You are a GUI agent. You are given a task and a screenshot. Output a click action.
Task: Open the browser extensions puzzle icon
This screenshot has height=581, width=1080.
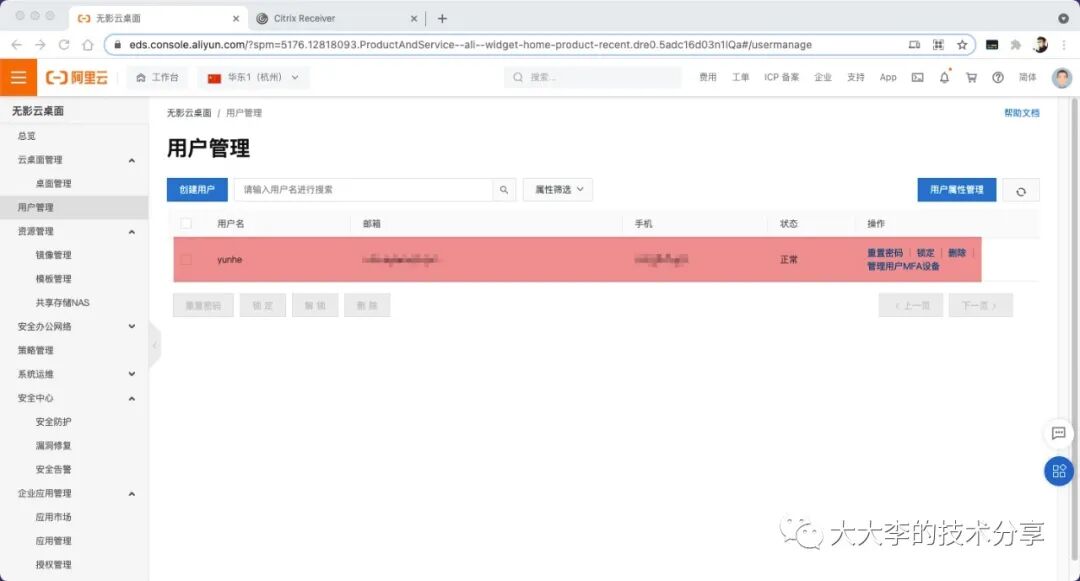click(1015, 45)
